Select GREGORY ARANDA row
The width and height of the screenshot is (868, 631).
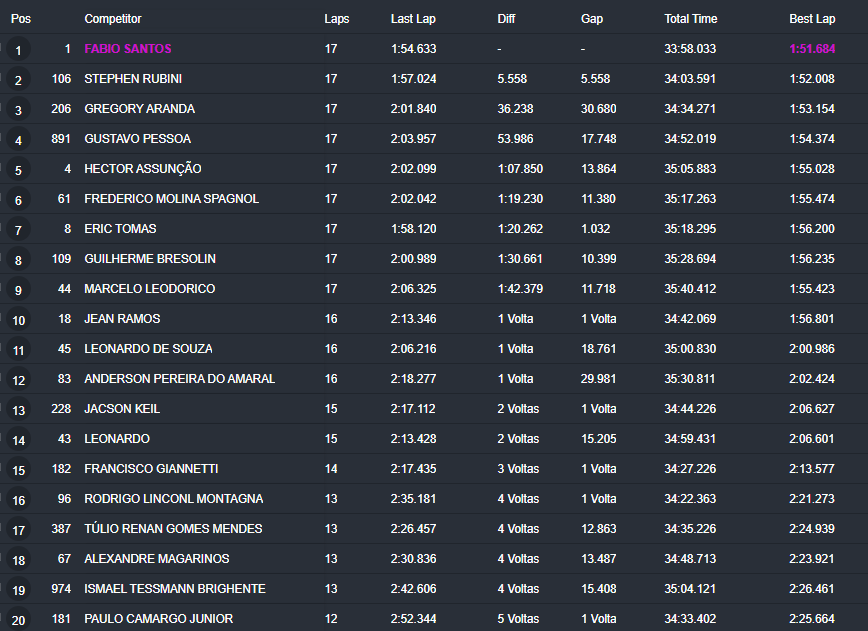(434, 108)
